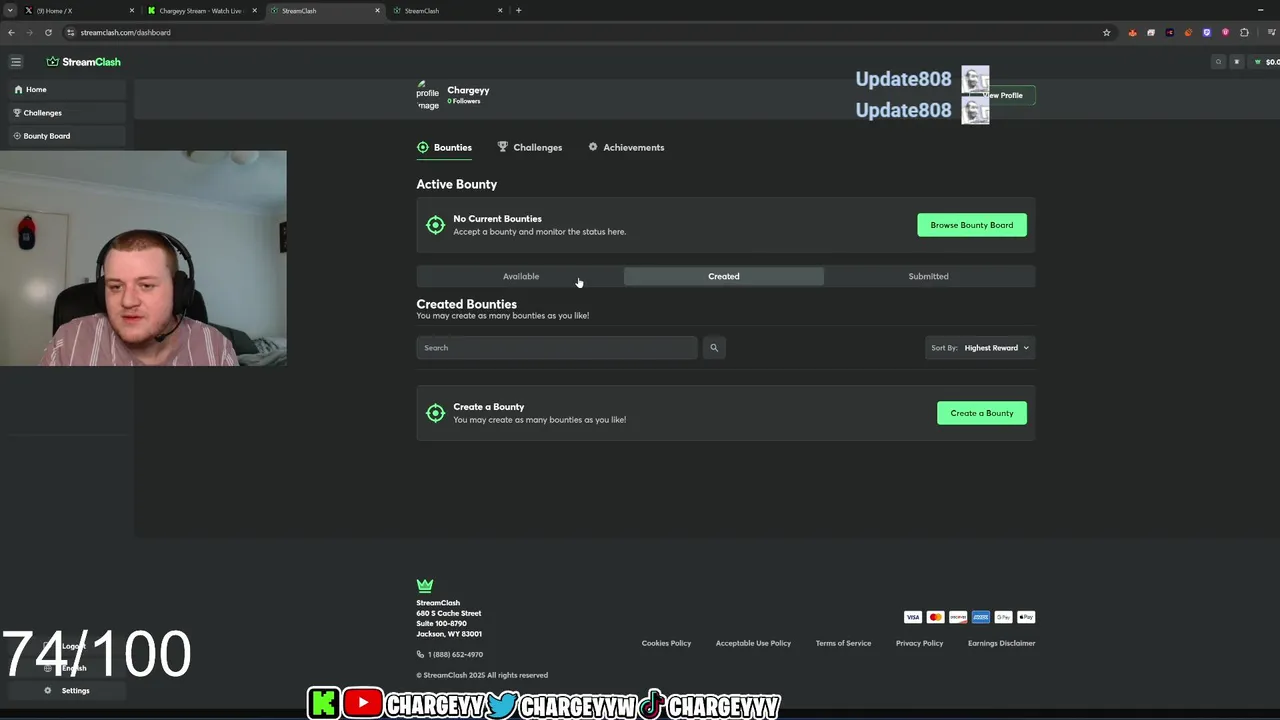1280x720 pixels.
Task: Click the View Profile button
Action: click(1003, 95)
